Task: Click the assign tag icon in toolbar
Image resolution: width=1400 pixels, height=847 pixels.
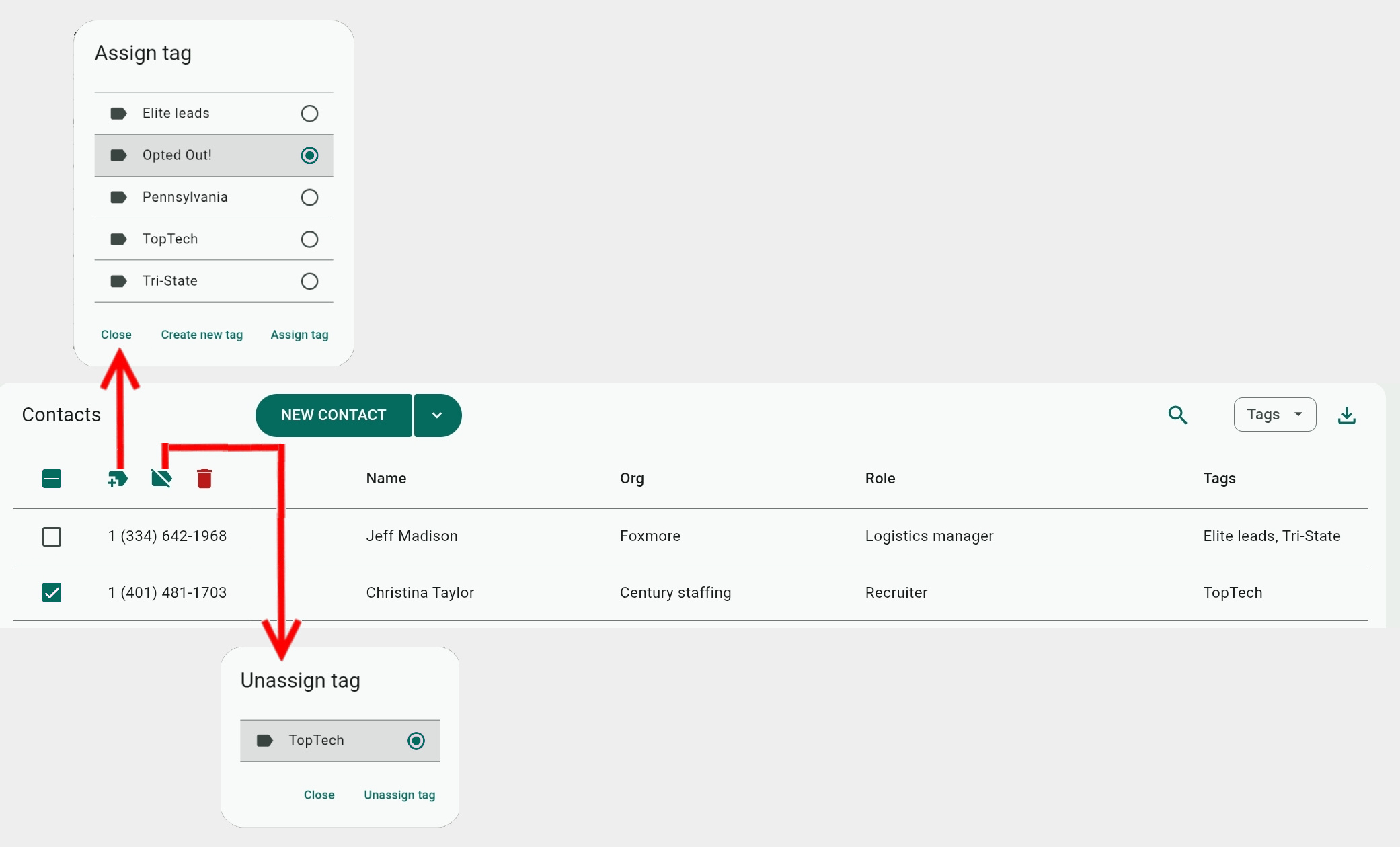Action: [118, 479]
